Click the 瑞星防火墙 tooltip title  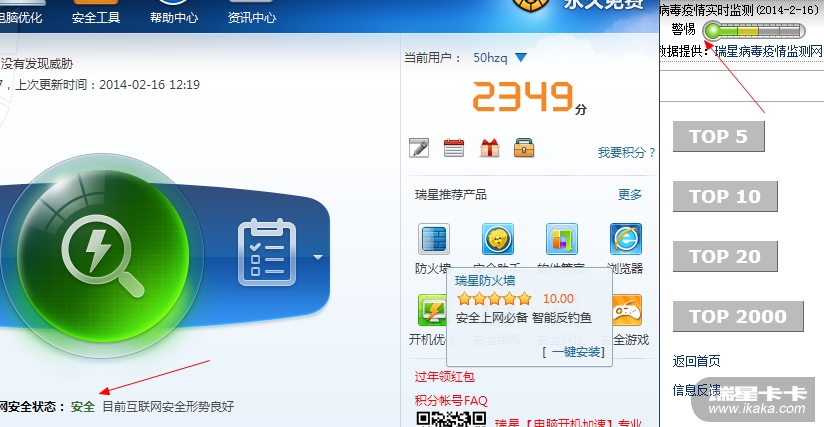click(485, 280)
